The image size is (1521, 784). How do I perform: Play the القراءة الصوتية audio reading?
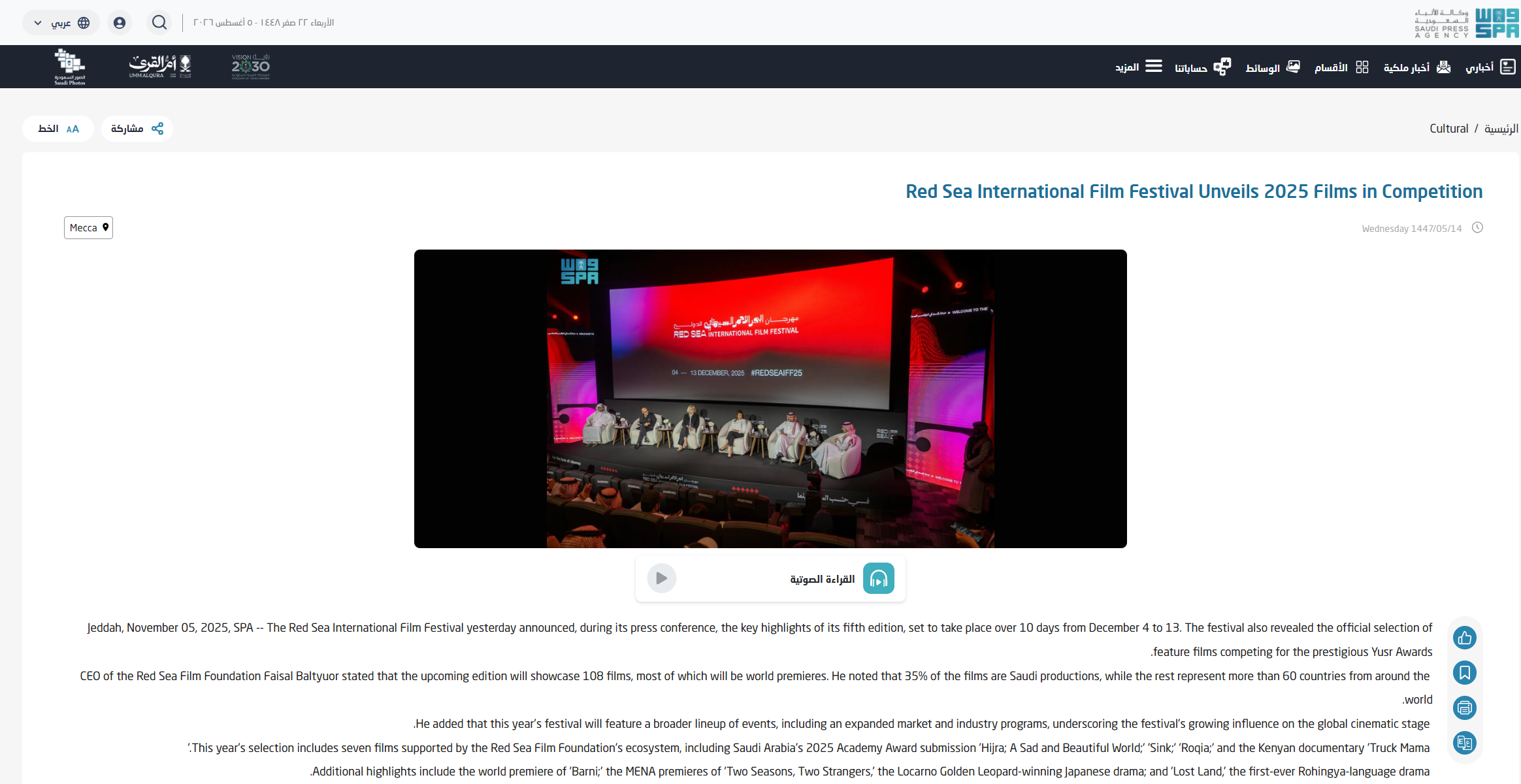tap(661, 578)
